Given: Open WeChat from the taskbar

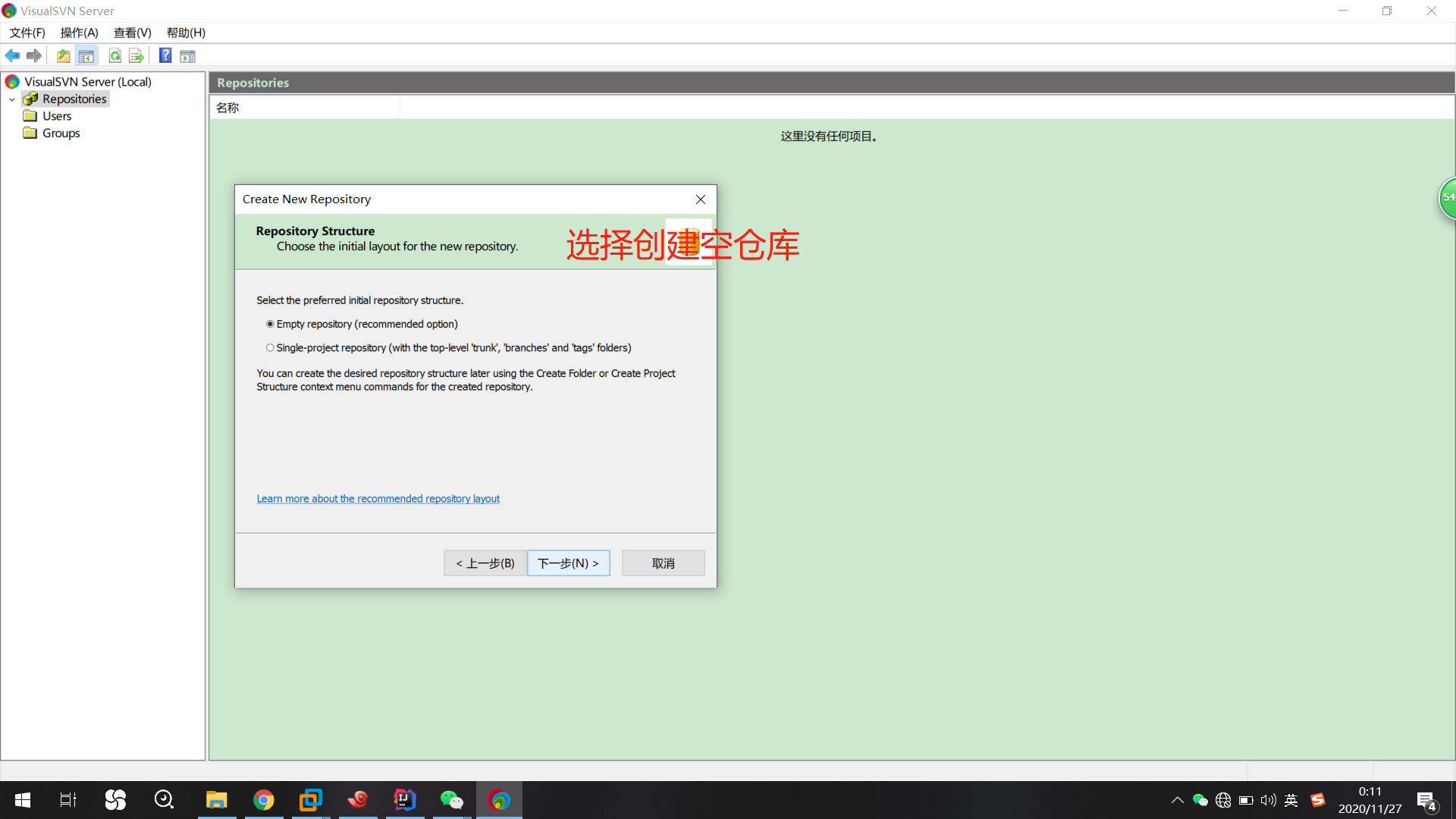Looking at the screenshot, I should [x=452, y=799].
